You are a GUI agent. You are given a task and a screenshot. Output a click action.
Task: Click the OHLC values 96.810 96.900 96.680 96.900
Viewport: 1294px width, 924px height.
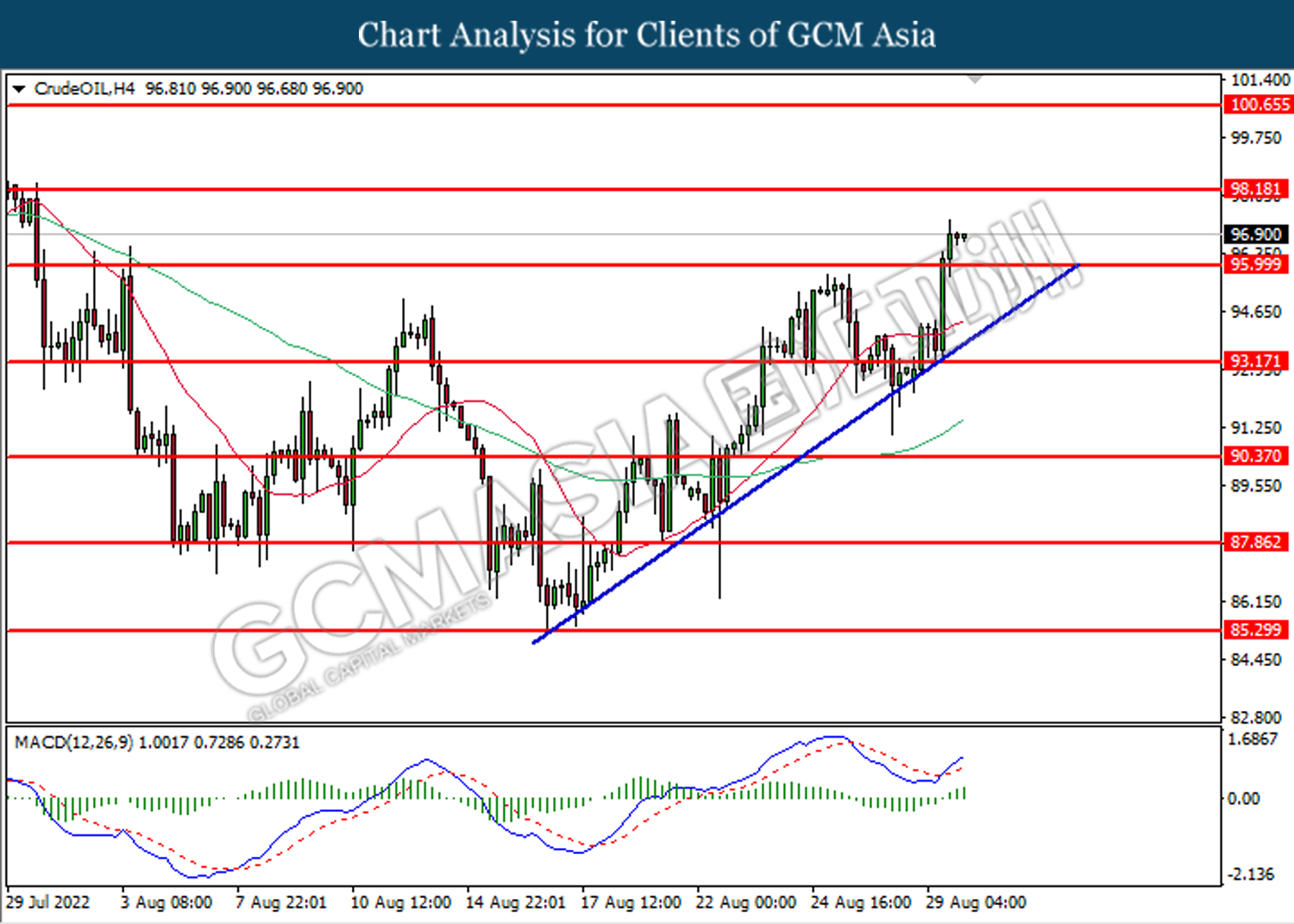[x=254, y=89]
